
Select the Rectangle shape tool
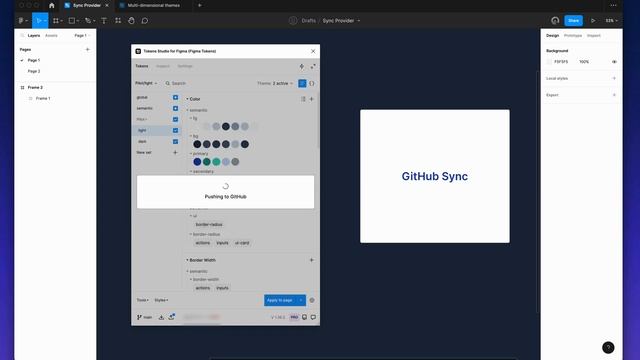(72, 20)
